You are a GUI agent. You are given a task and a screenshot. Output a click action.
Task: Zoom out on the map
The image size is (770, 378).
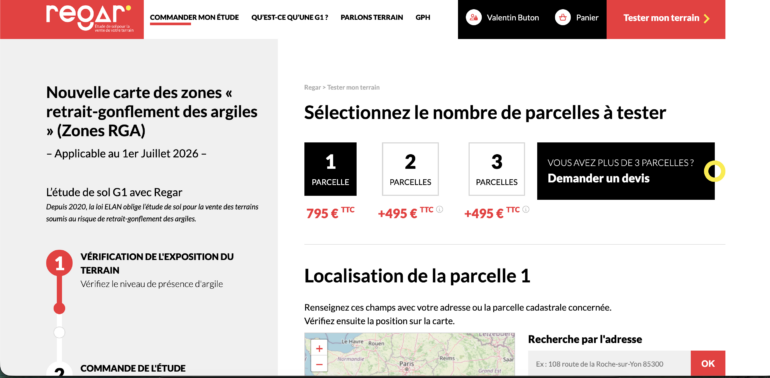coord(319,364)
